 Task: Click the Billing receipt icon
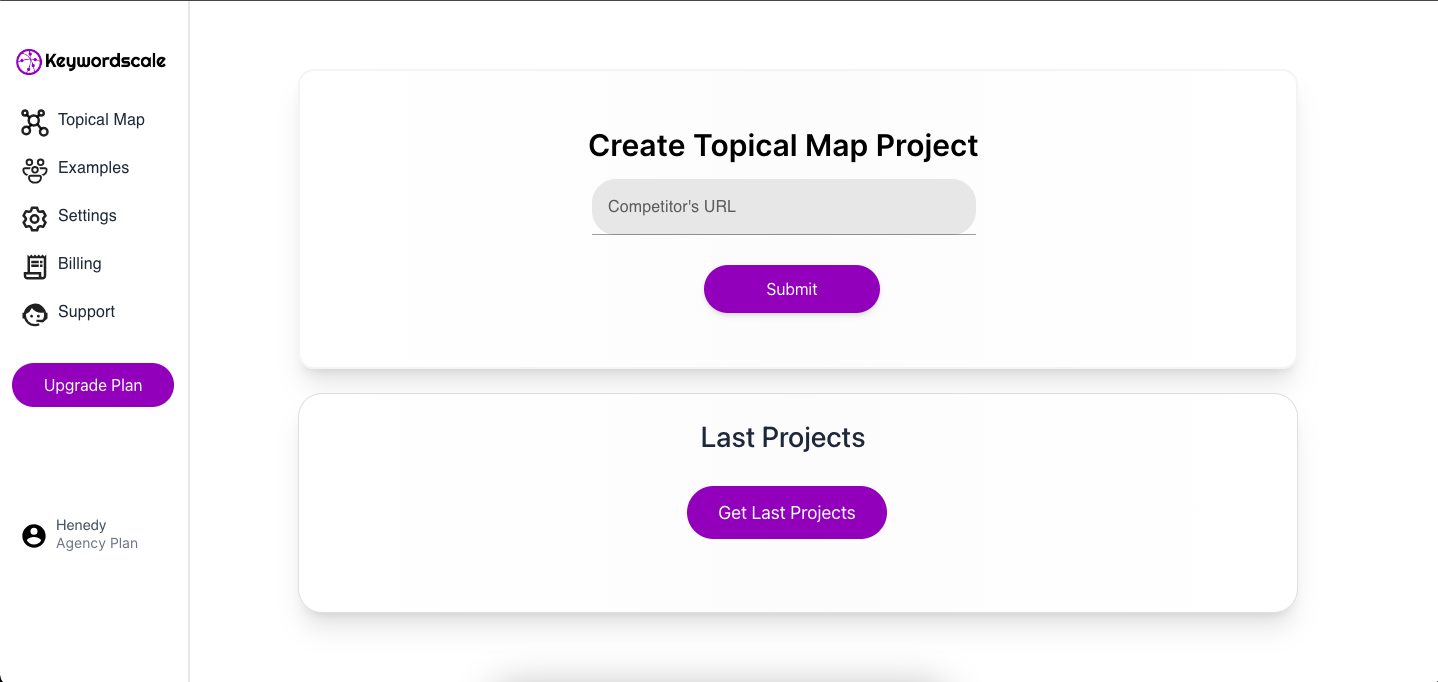35,266
